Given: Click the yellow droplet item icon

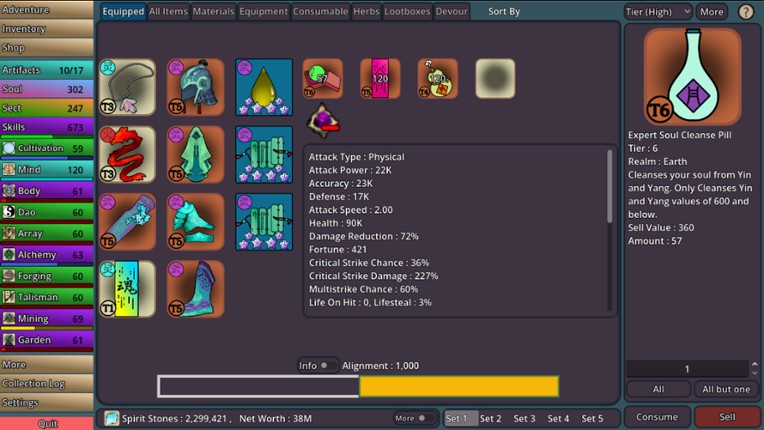Looking at the screenshot, I should point(264,87).
